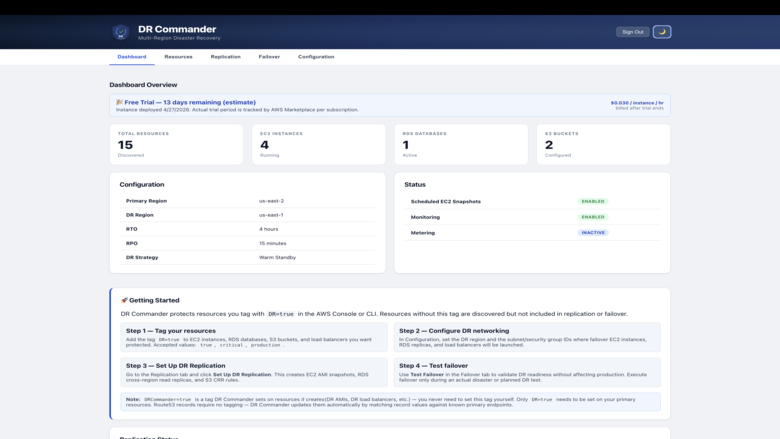This screenshot has height=439, width=780.
Task: Open the Failover tab
Action: pos(269,57)
